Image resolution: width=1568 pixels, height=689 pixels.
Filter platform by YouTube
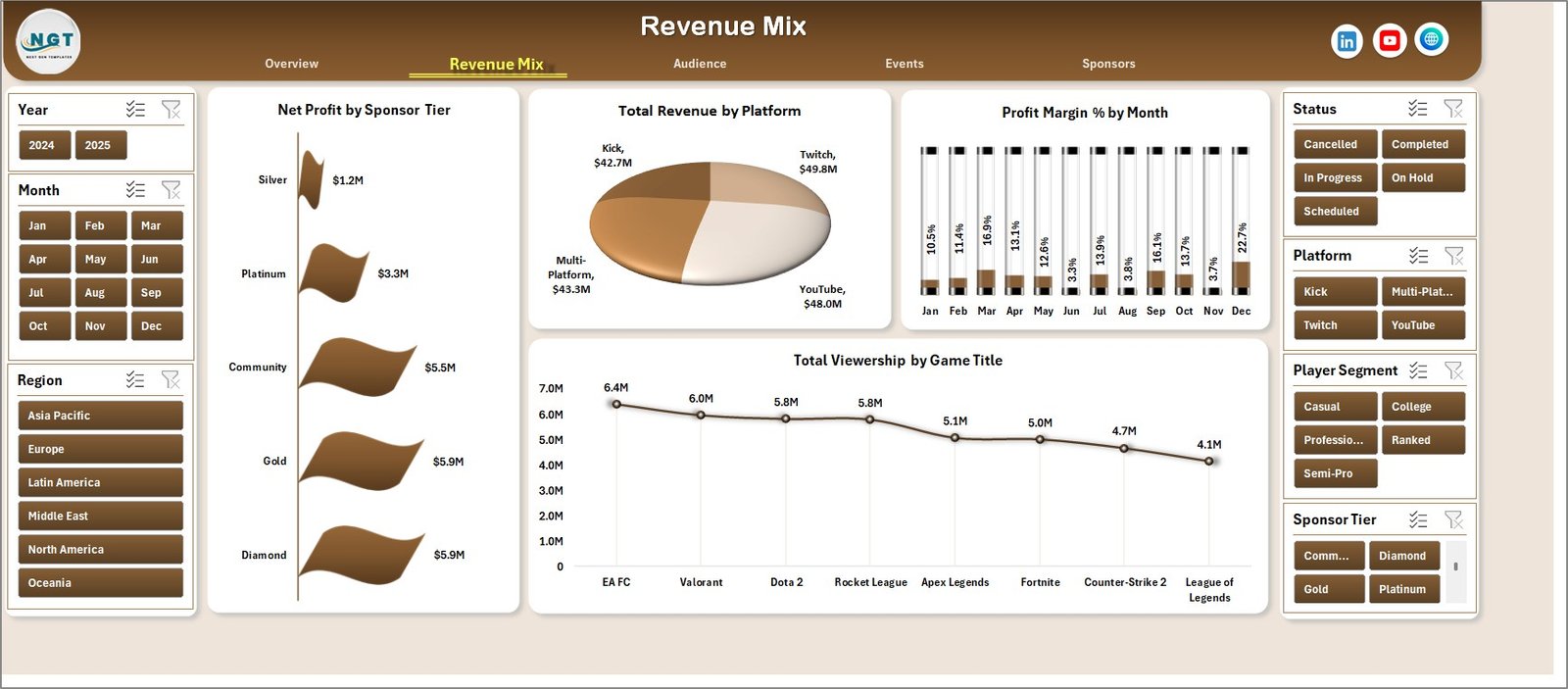[1423, 324]
